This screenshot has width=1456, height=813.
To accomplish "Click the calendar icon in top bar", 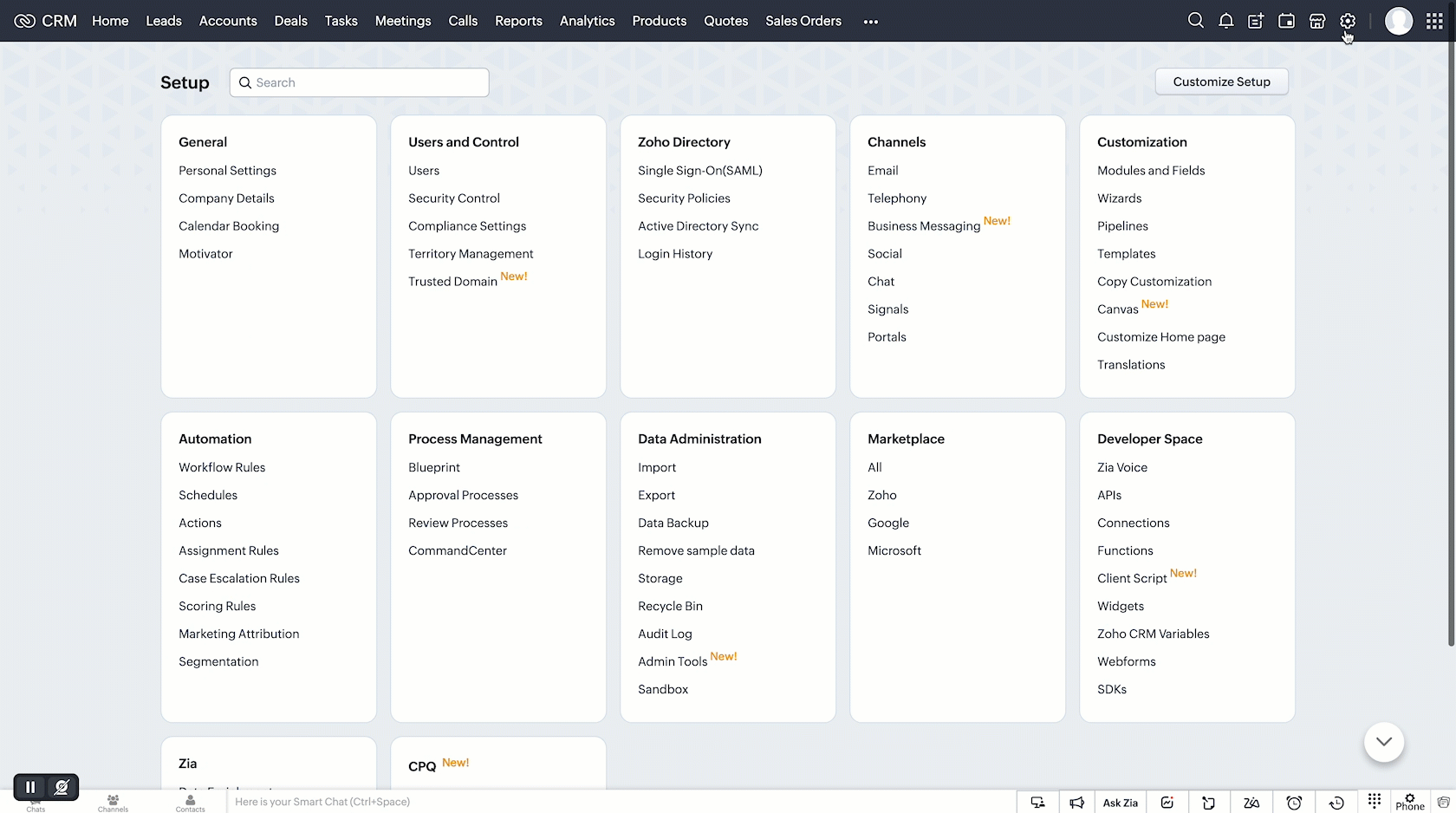I will pos(1286,21).
